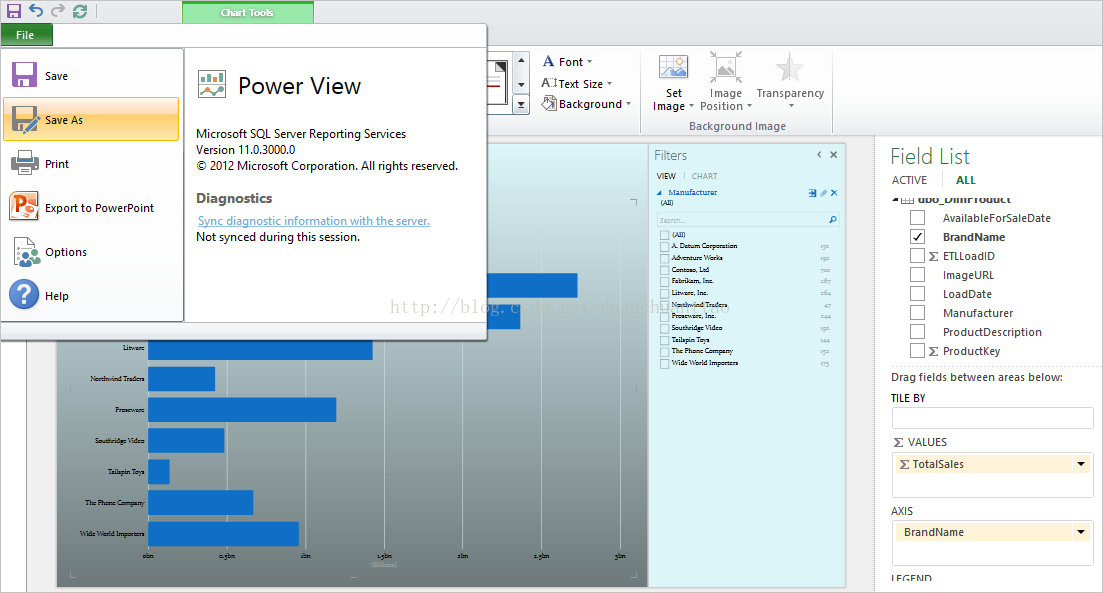Click the sigma icon beside ETLLoadID
This screenshot has width=1103, height=593.
point(933,256)
